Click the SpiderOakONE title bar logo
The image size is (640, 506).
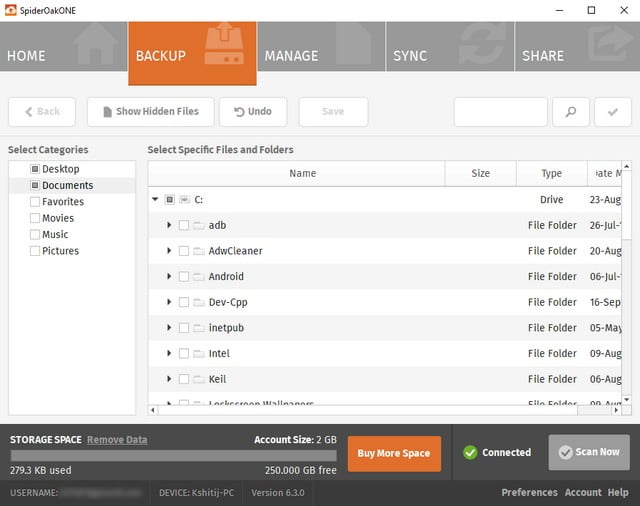[x=11, y=10]
